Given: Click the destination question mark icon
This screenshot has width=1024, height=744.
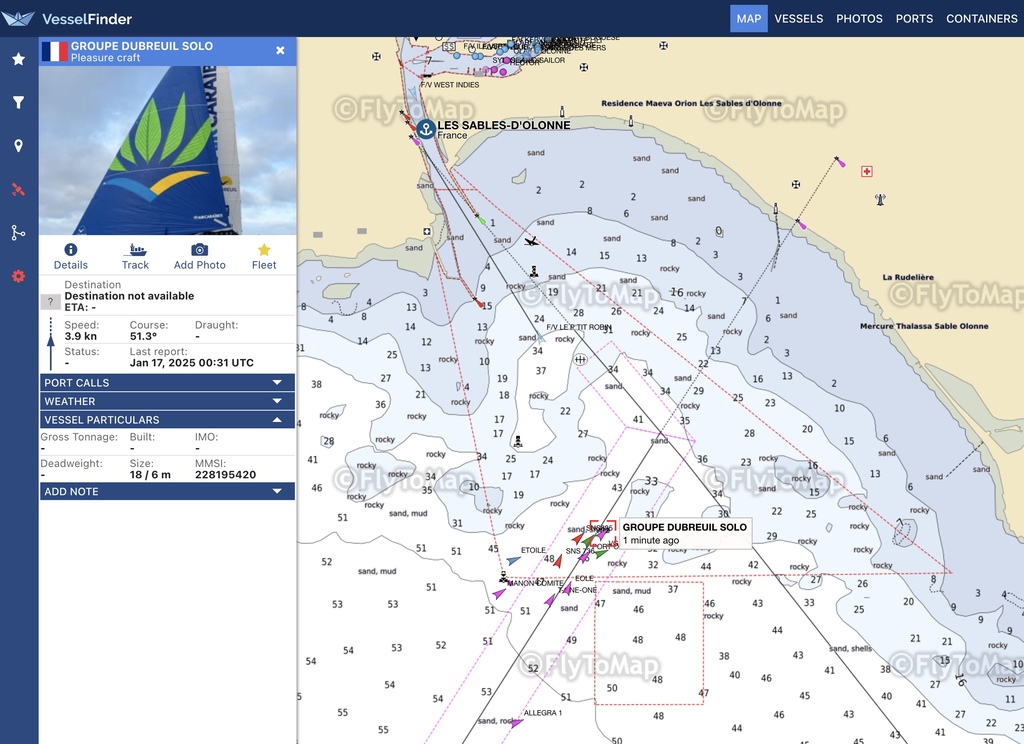Looking at the screenshot, I should point(50,302).
